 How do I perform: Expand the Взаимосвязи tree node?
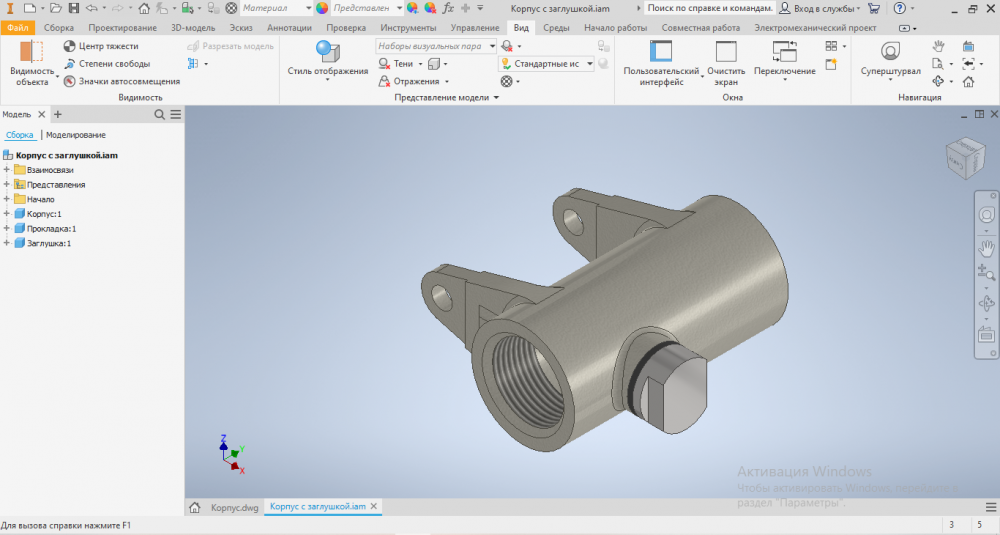tap(7, 170)
